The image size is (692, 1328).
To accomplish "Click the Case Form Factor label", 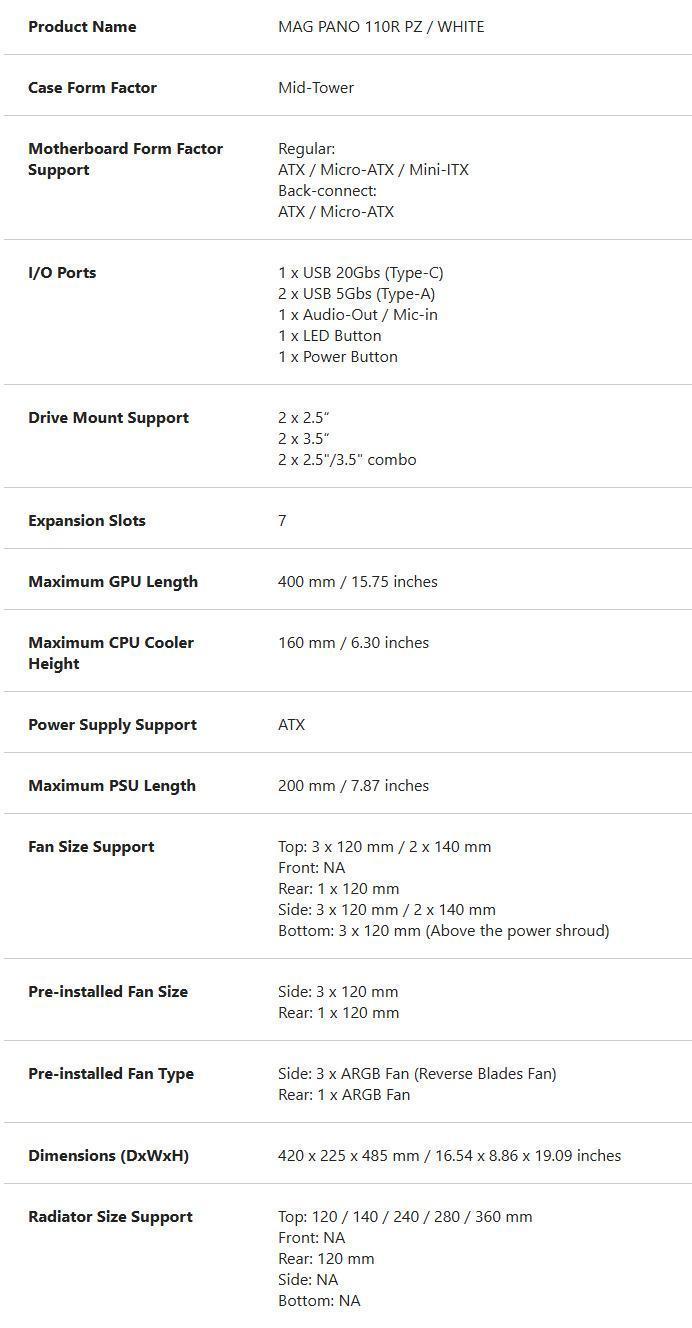I will tap(92, 88).
